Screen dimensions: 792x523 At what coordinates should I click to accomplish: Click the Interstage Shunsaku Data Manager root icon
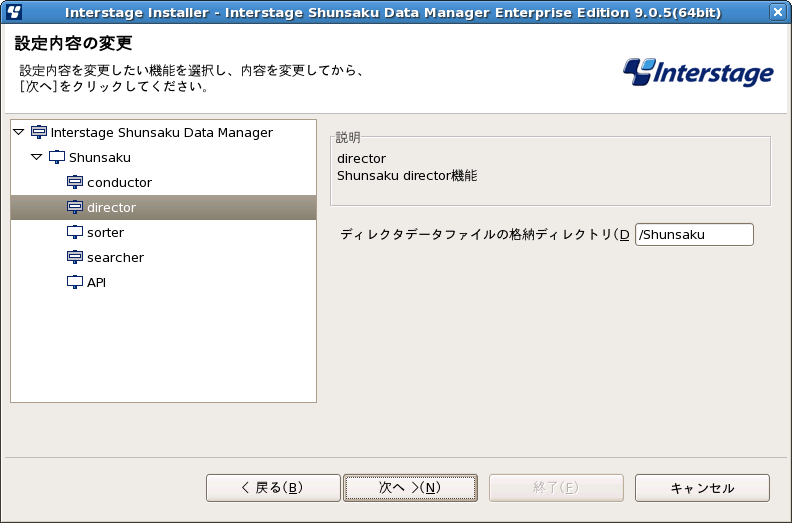click(39, 132)
